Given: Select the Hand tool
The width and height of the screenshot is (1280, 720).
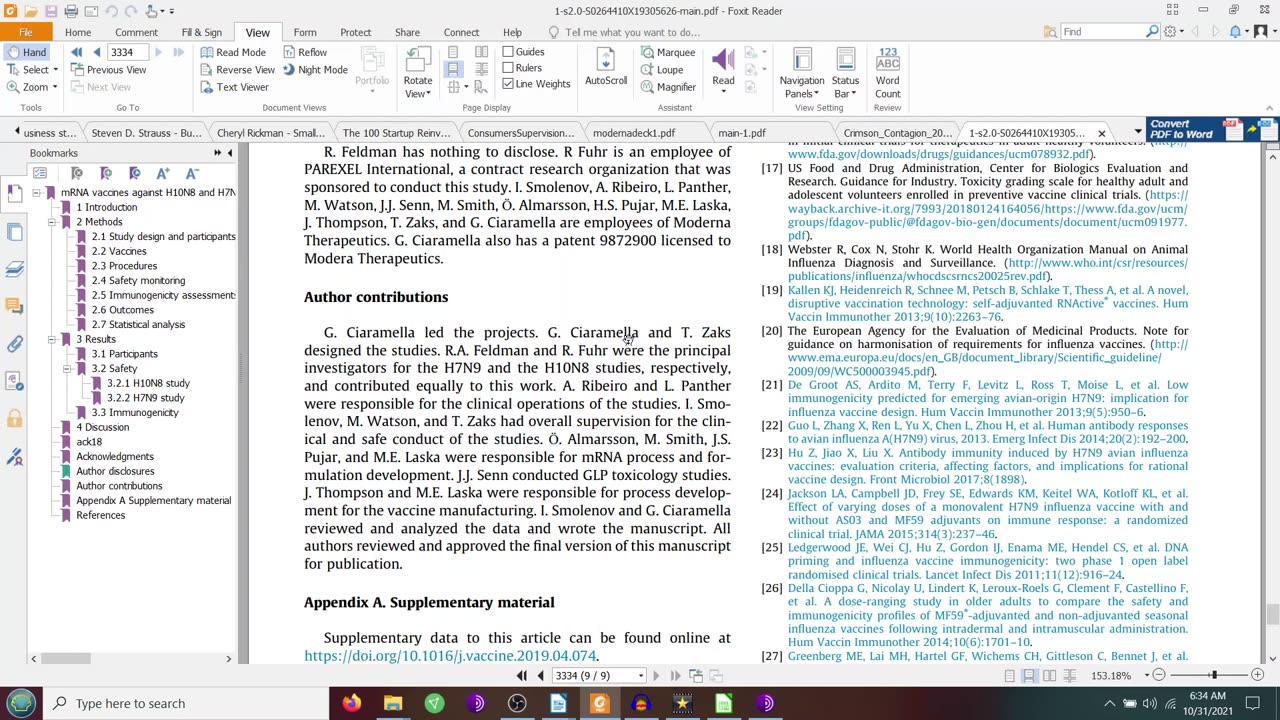Looking at the screenshot, I should click(x=26, y=52).
